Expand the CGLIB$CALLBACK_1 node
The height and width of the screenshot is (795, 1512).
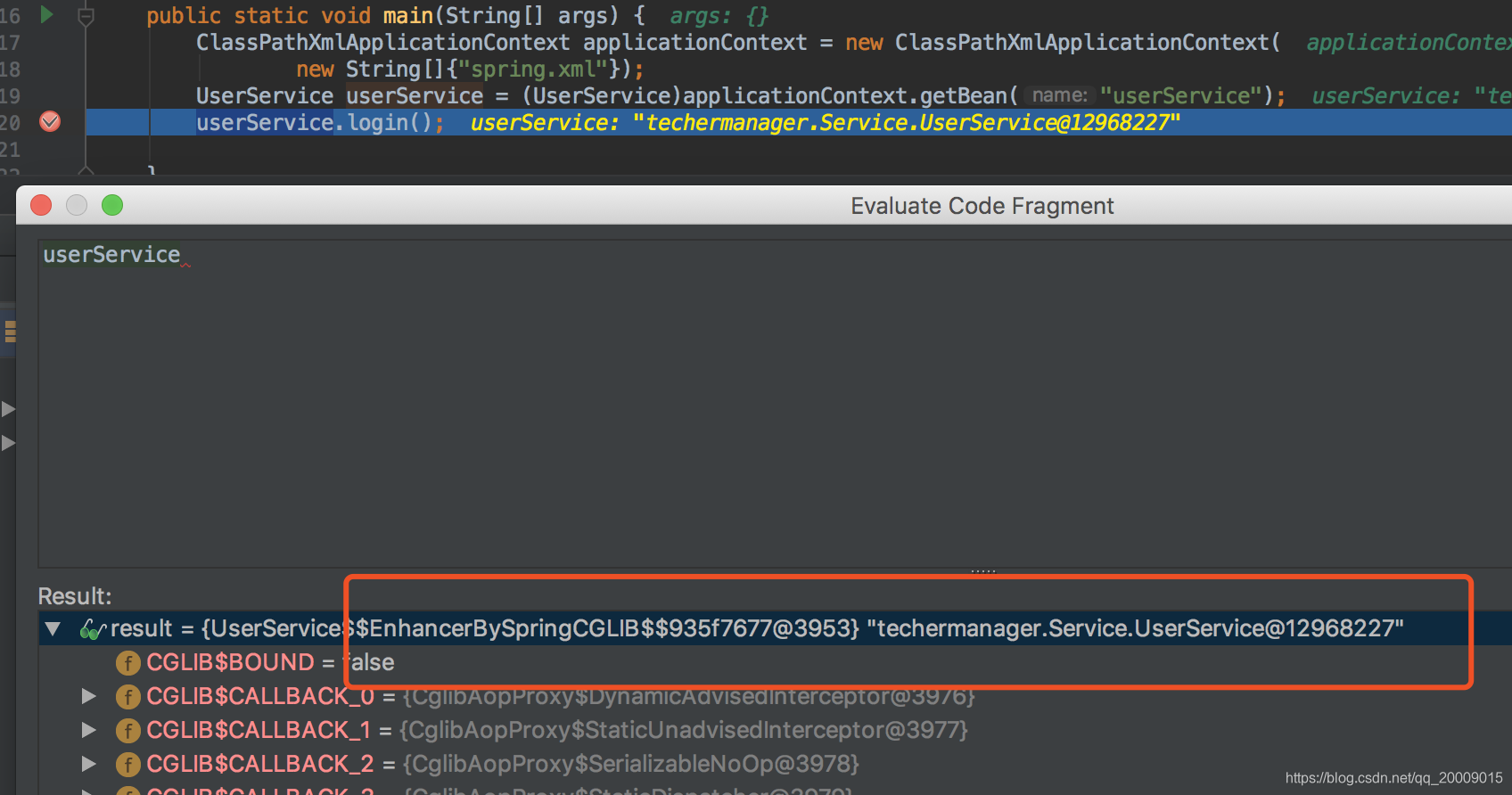click(x=88, y=730)
